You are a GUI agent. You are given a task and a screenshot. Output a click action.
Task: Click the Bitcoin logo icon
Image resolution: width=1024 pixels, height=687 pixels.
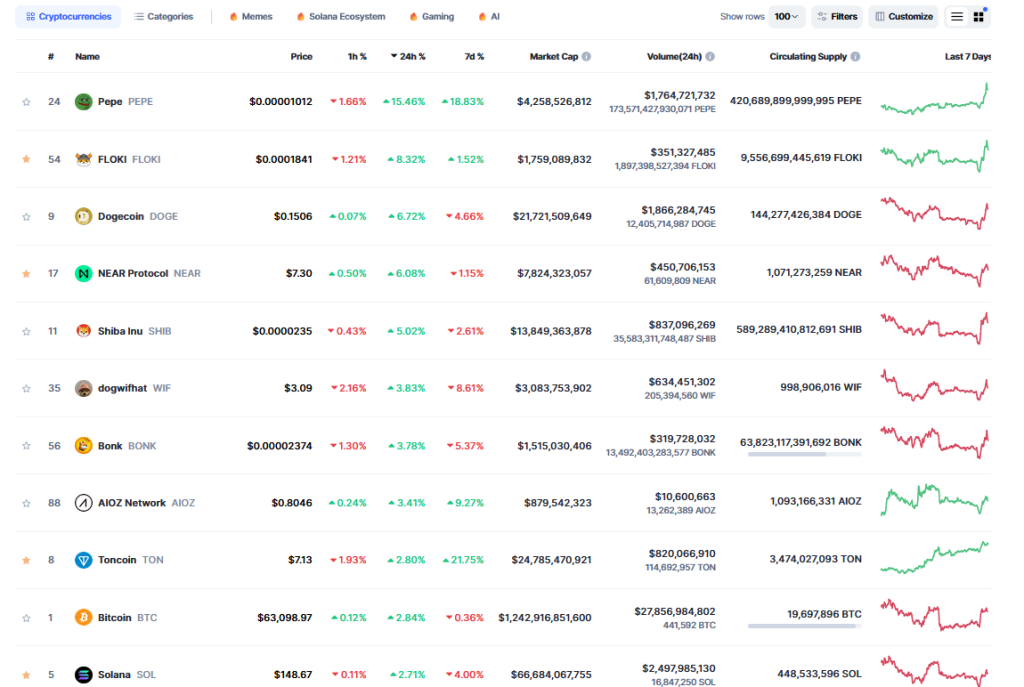[84, 618]
